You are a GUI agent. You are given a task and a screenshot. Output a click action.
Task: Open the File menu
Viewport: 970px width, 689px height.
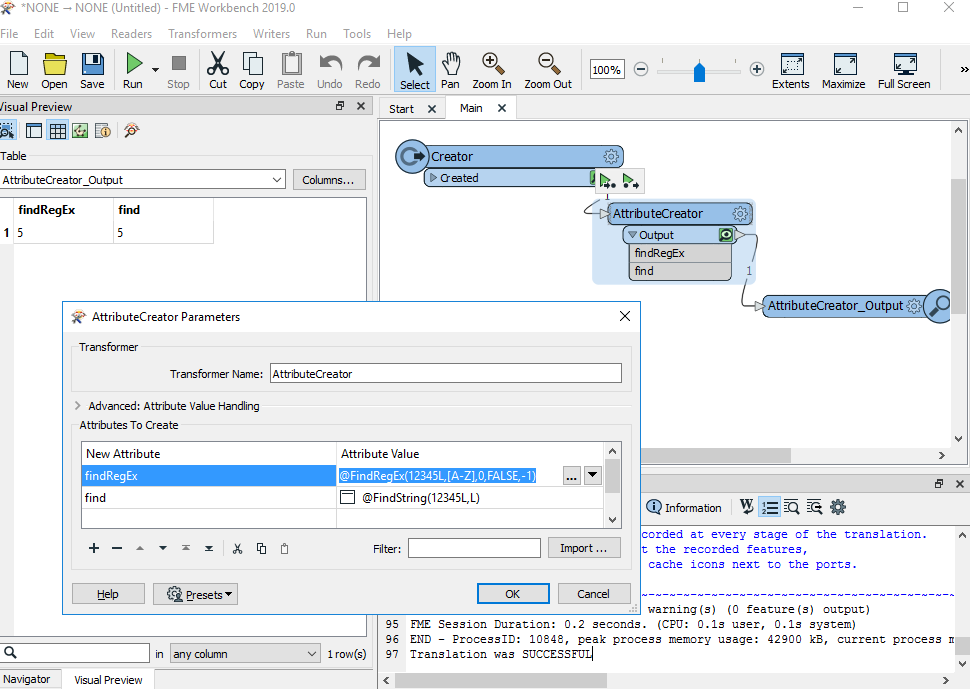9,33
